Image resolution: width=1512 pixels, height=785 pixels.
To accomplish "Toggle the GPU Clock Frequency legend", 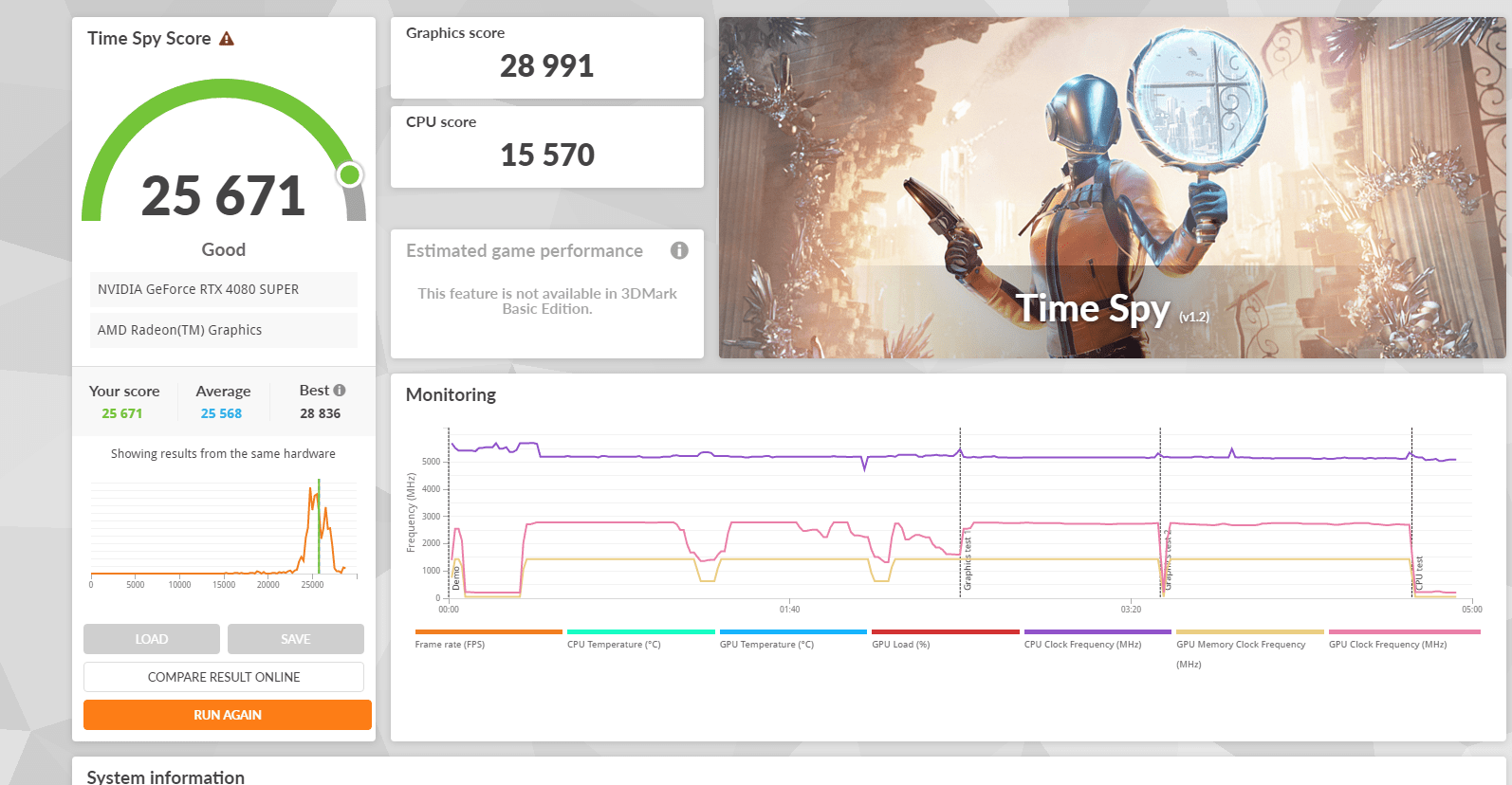I will pyautogui.click(x=1403, y=639).
